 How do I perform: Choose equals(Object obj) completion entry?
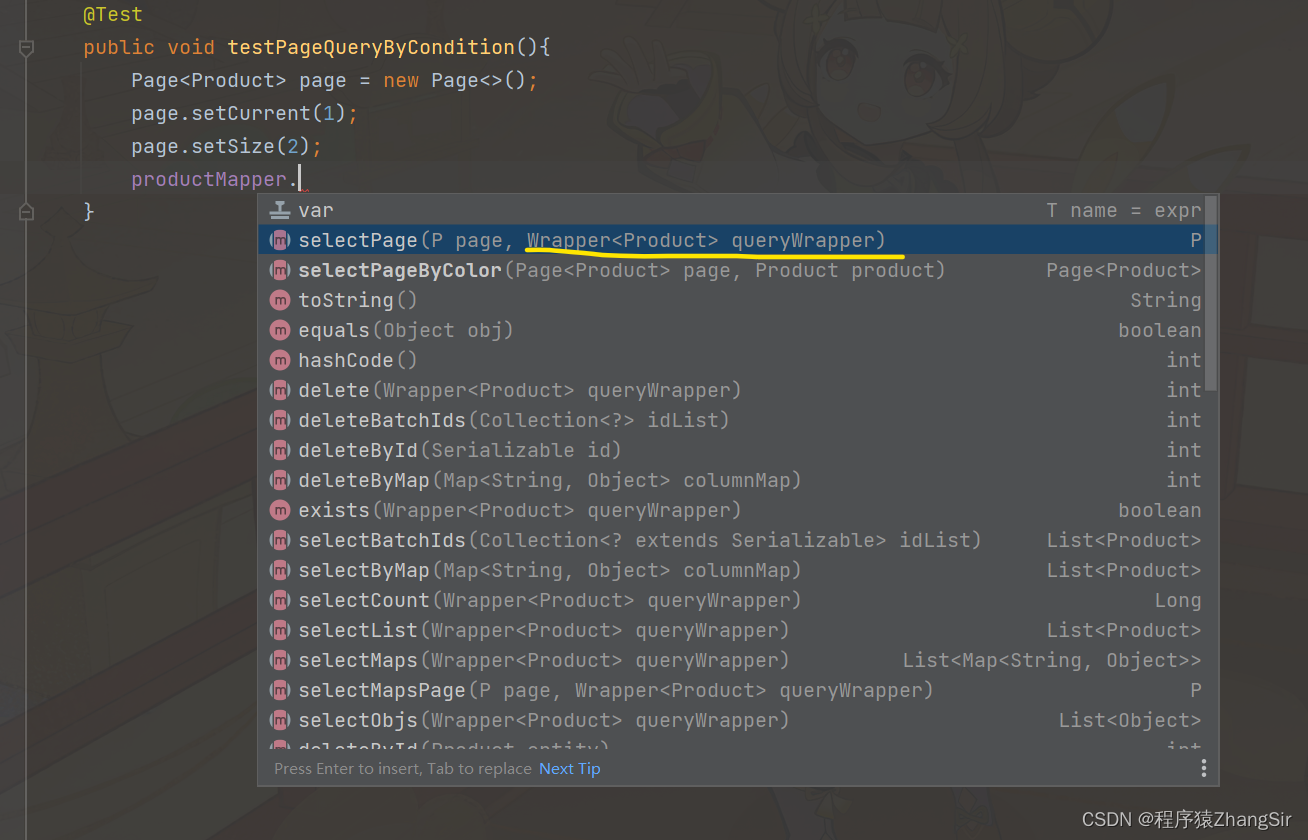[x=731, y=330]
